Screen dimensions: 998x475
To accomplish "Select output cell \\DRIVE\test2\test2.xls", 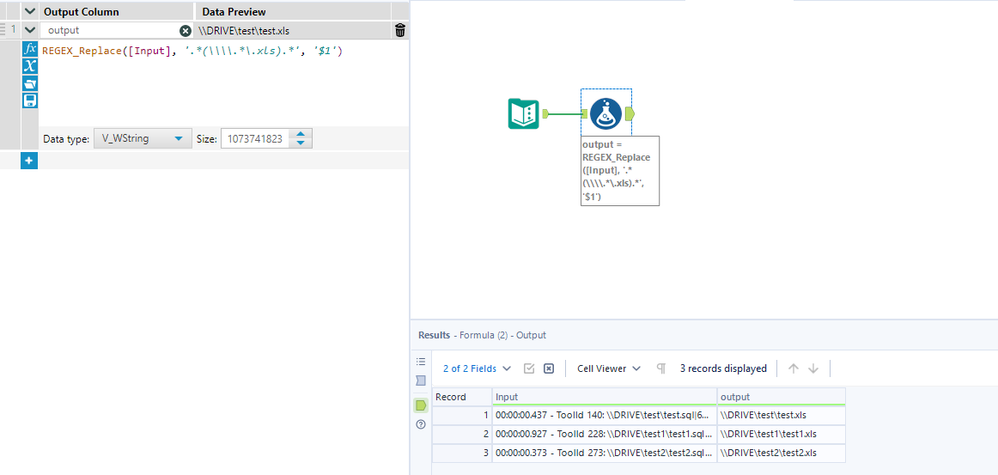I will click(x=782, y=453).
